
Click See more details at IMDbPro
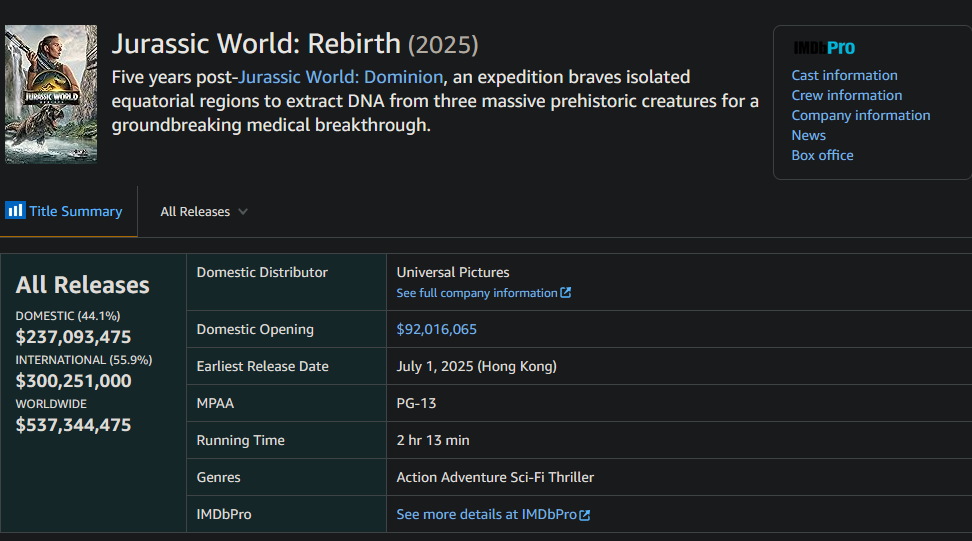487,514
